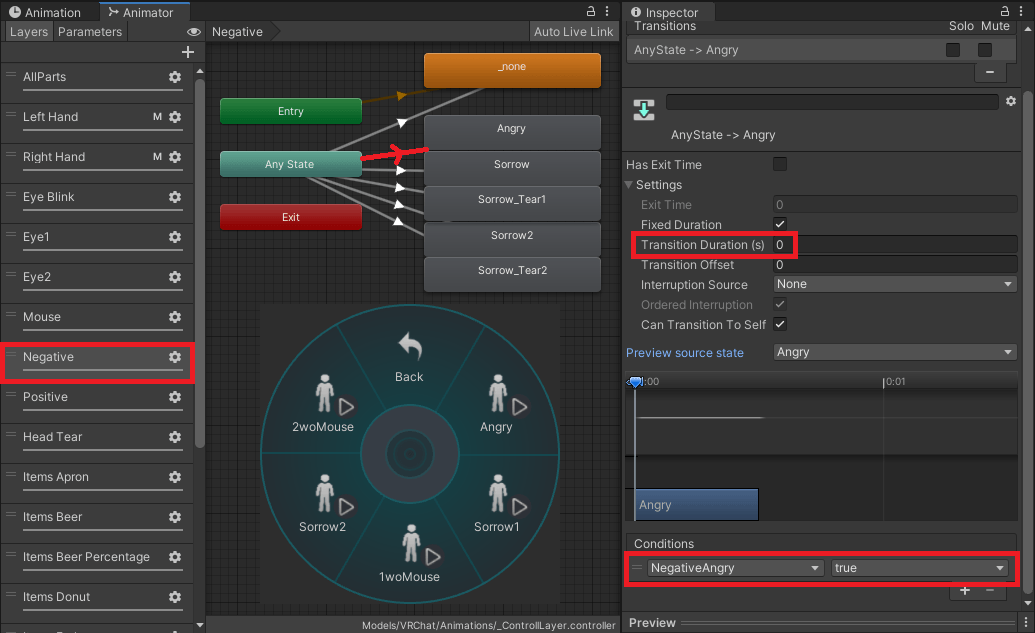Open the gear icon on the transition name field
Screen dimensions: 1035x633
pos(1011,101)
